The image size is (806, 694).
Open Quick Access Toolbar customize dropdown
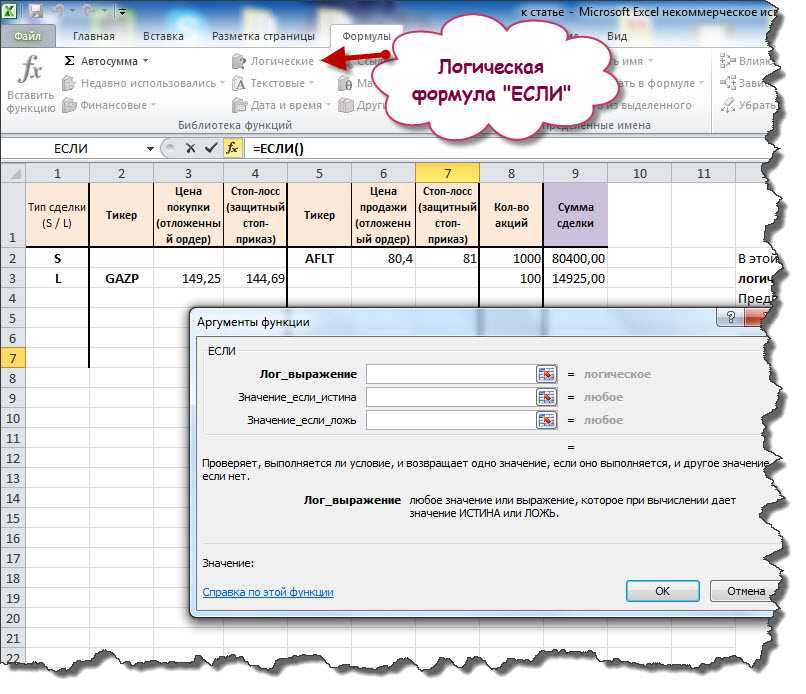[122, 11]
